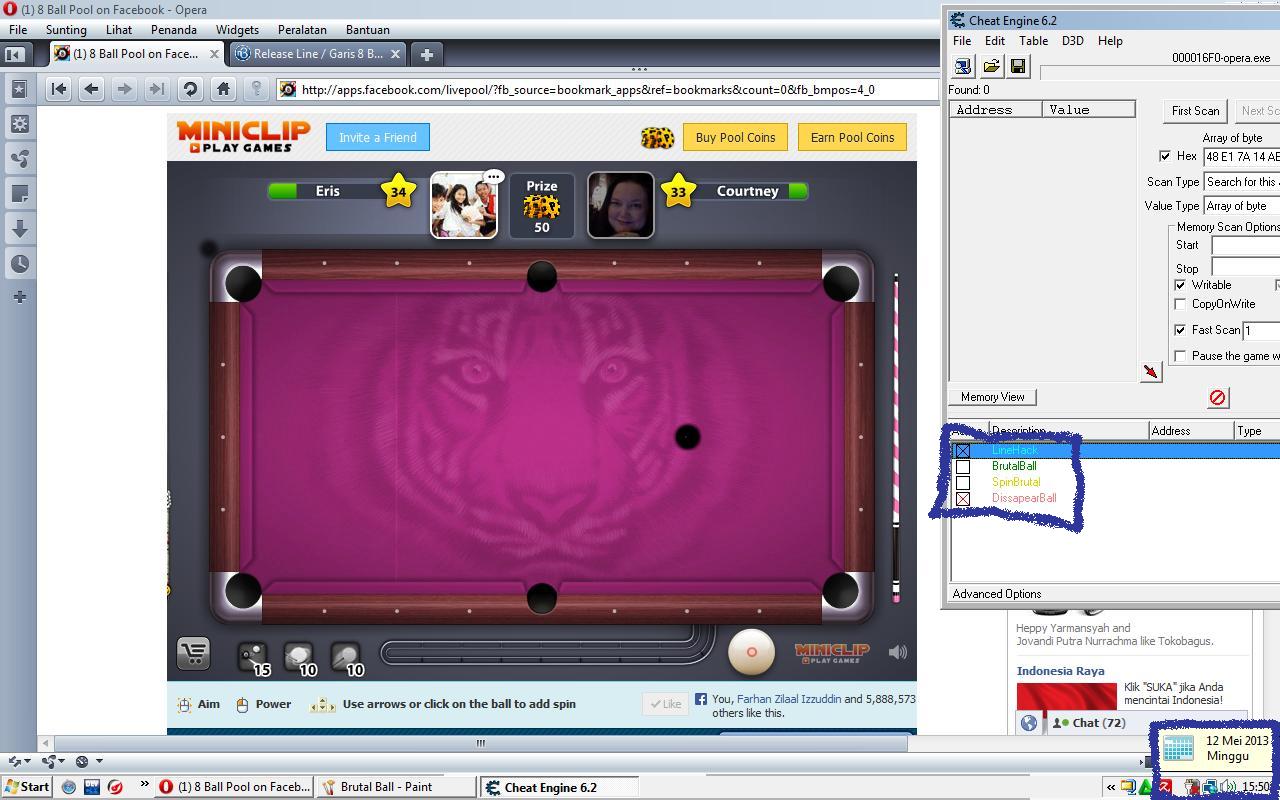1280x800 pixels.
Task: Click the page horizontal scrollbar thumb
Action: tap(480, 743)
